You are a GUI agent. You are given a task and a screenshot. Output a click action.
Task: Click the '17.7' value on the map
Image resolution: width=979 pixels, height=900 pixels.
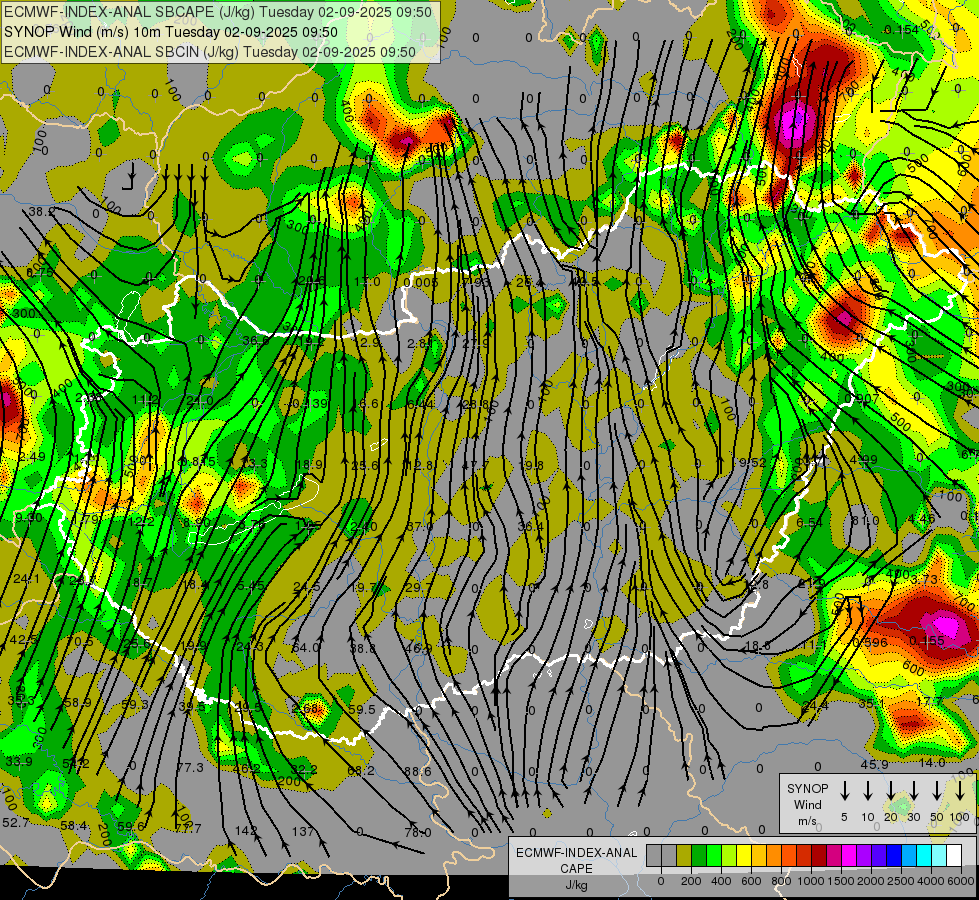[928, 701]
